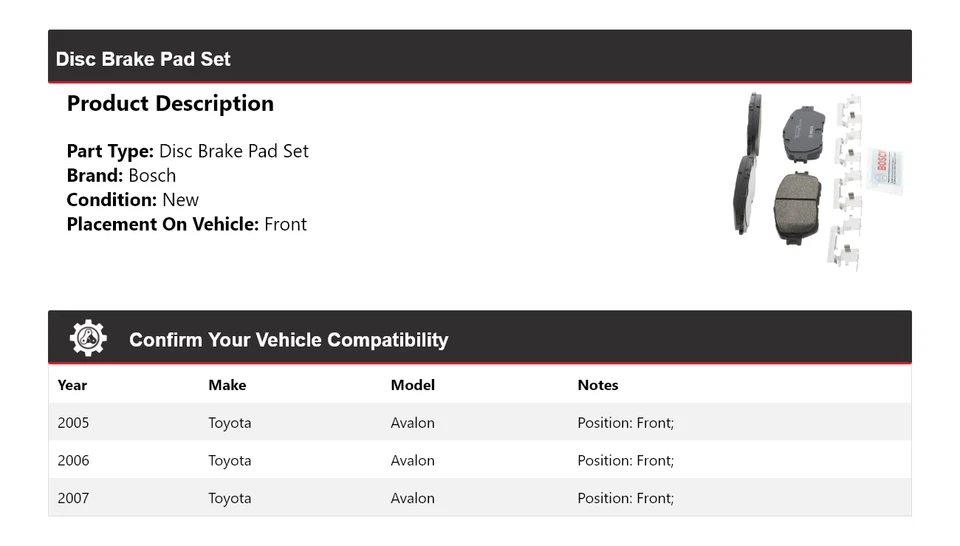960x546 pixels.
Task: Click the Condition: New line
Action: [x=132, y=200]
